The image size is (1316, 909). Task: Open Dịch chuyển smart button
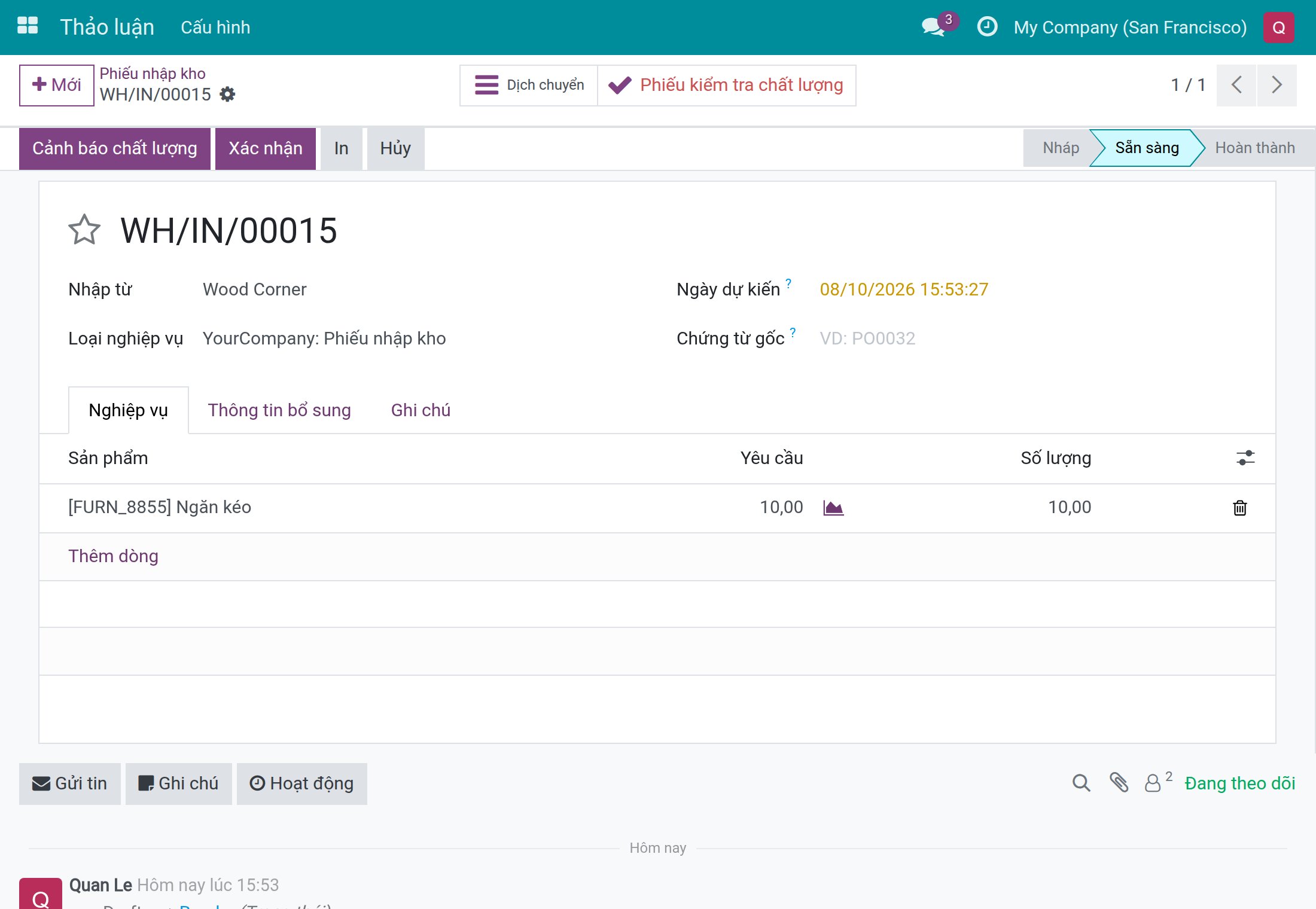pyautogui.click(x=529, y=86)
